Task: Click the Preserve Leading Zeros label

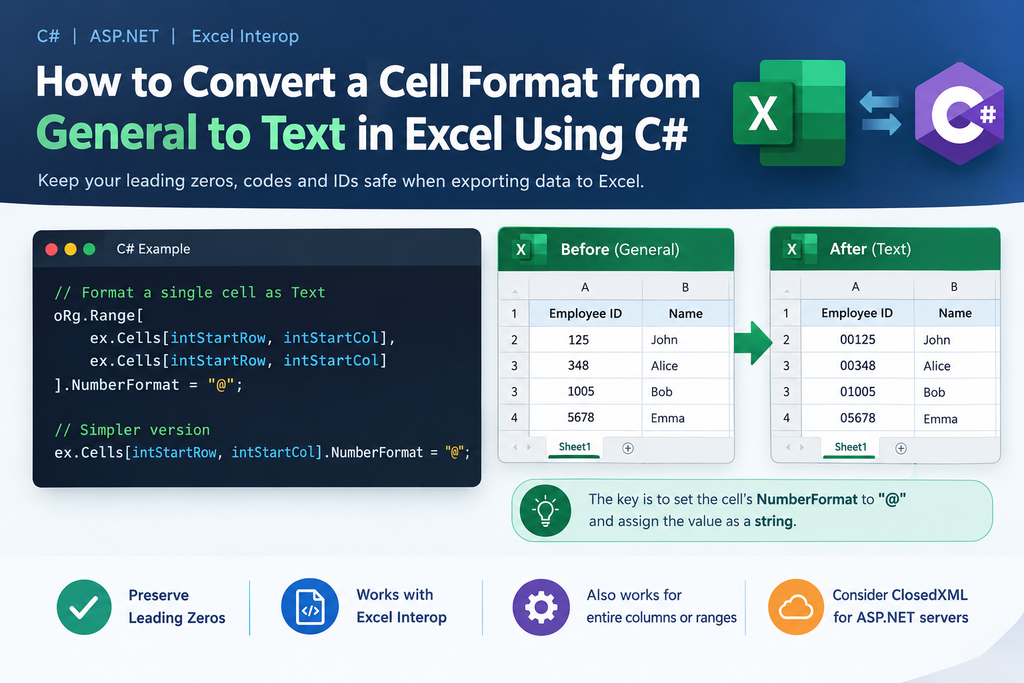Action: point(177,607)
